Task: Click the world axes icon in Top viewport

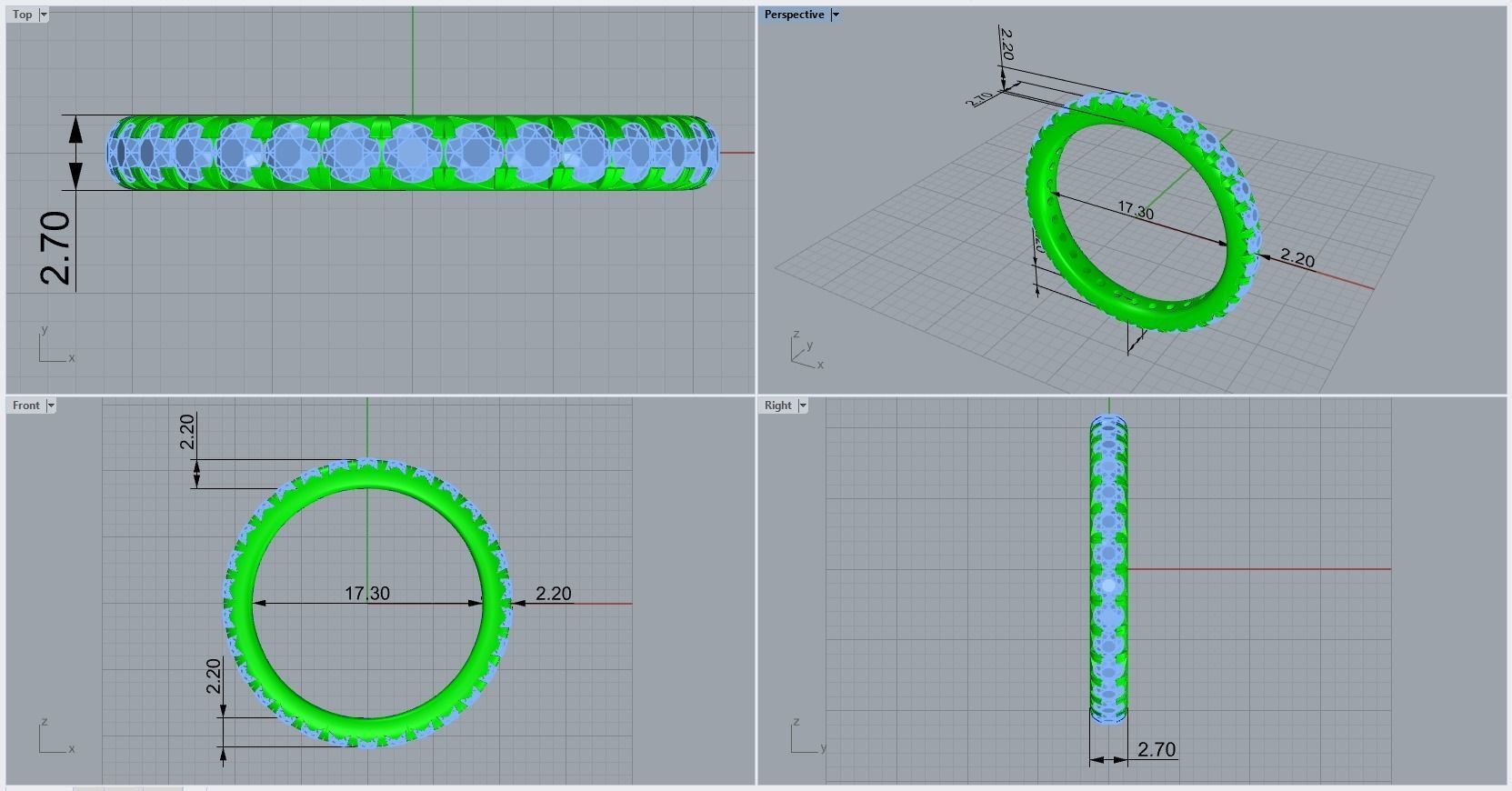Action: pyautogui.click(x=56, y=344)
